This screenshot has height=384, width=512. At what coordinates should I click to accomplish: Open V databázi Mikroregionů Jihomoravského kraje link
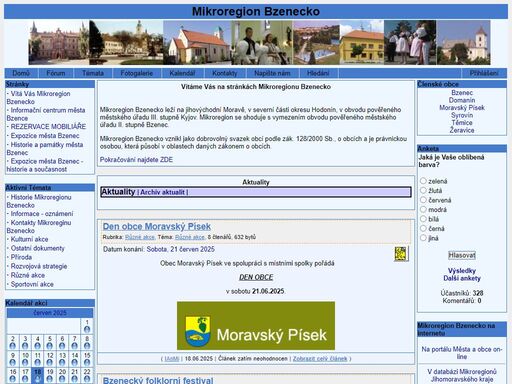click(462, 375)
